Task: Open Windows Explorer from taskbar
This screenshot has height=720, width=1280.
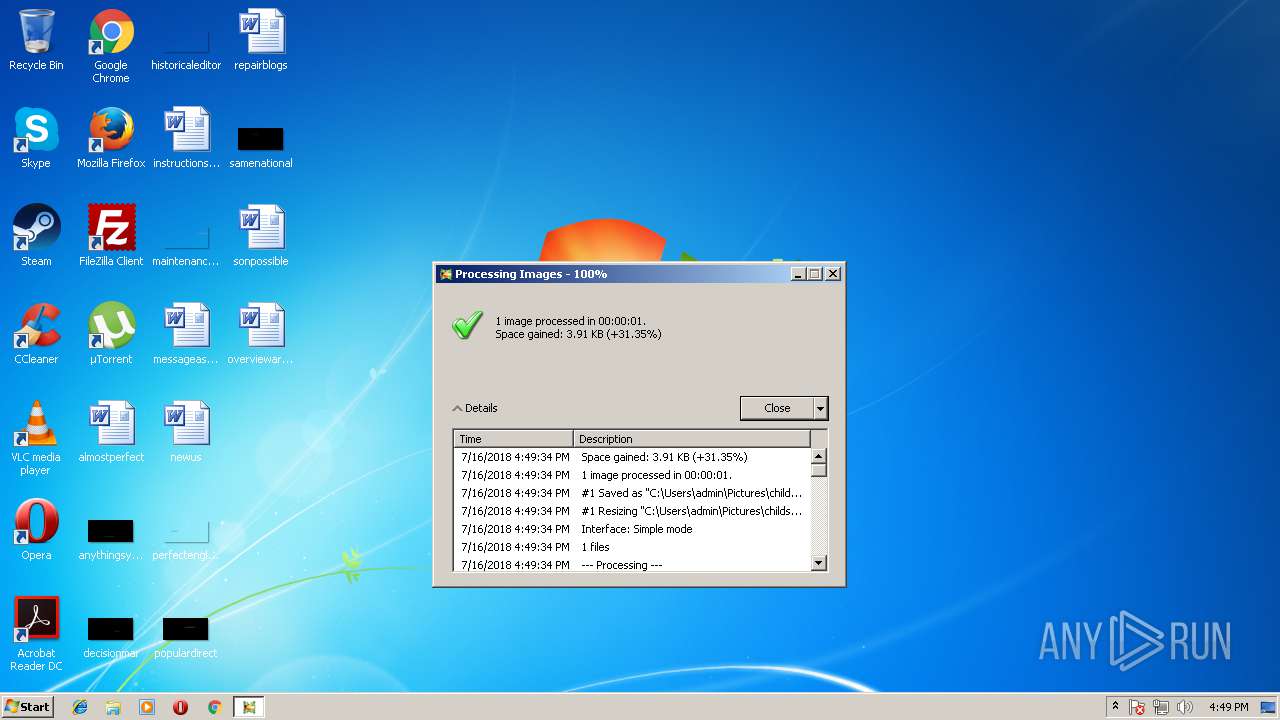Action: (x=113, y=707)
